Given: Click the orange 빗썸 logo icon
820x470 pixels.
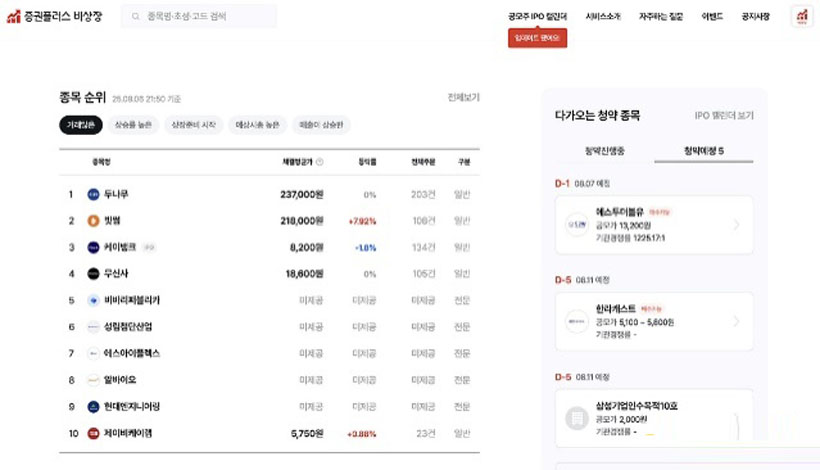Looking at the screenshot, I should coord(93,220).
